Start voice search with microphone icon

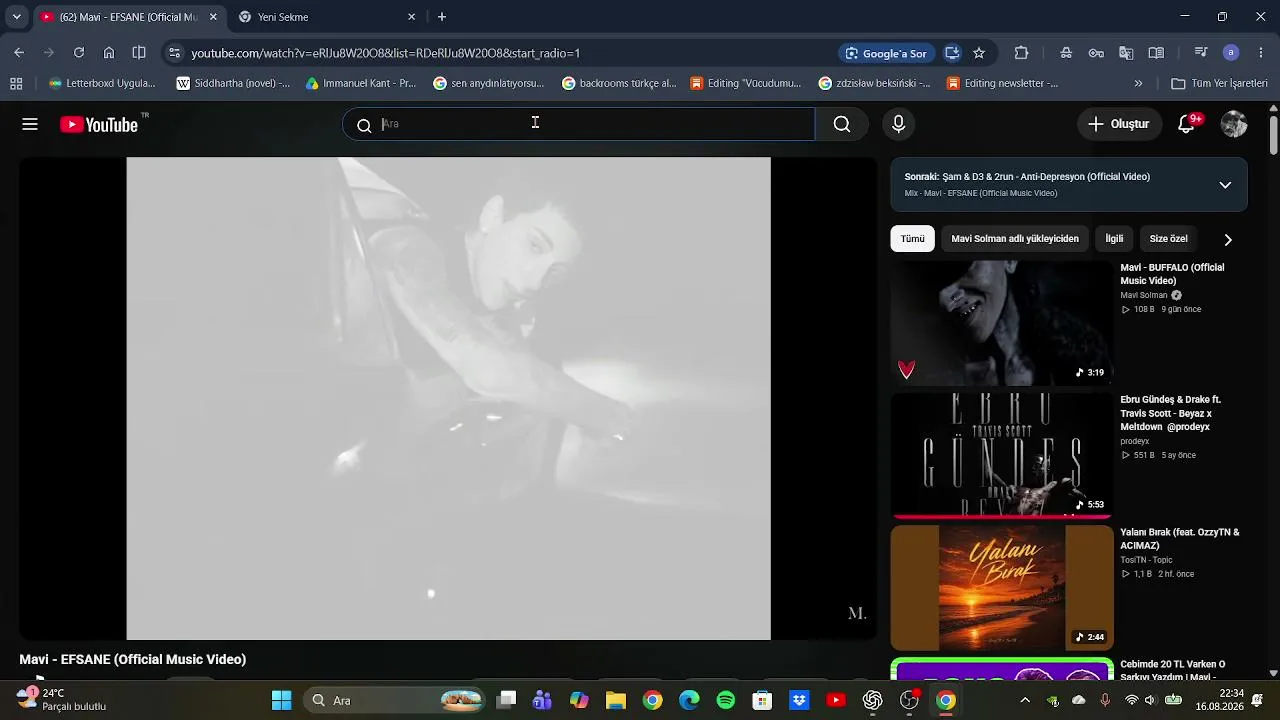pos(898,124)
